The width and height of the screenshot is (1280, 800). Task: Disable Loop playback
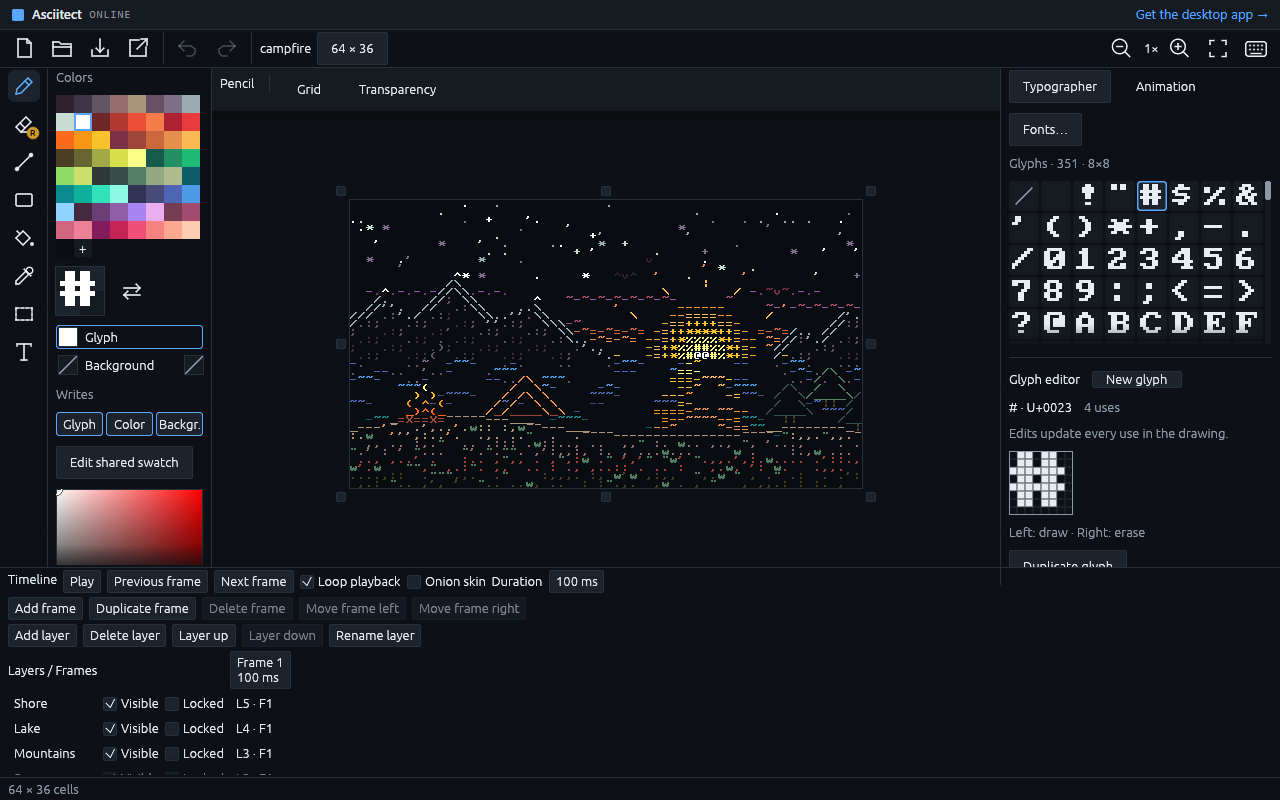click(307, 581)
